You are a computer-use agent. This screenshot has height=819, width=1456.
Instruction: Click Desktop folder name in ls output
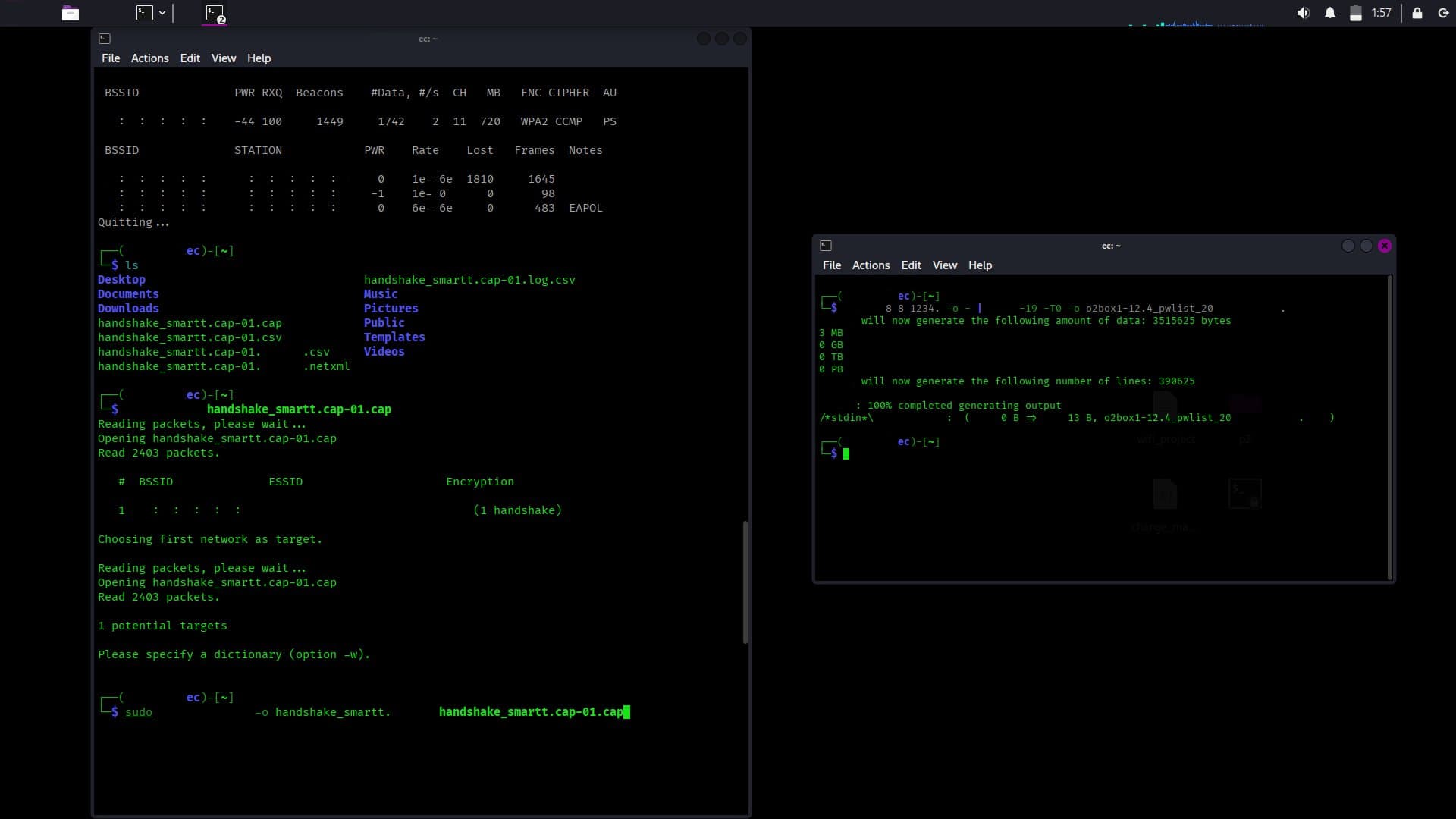(121, 280)
